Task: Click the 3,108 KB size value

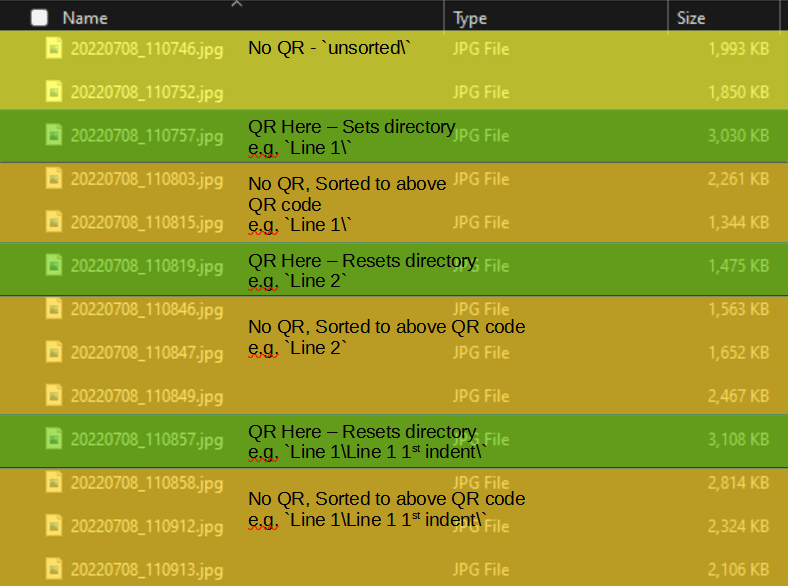Action: coord(738,439)
